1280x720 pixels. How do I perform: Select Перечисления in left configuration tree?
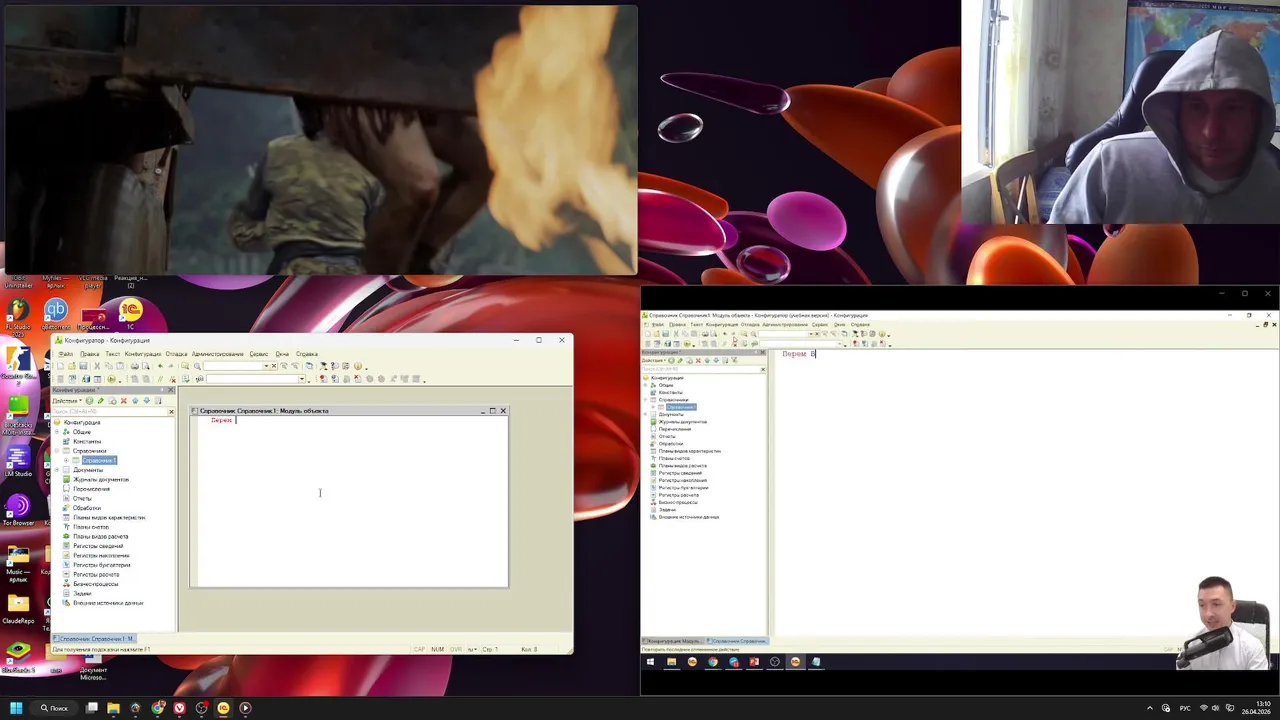92,489
